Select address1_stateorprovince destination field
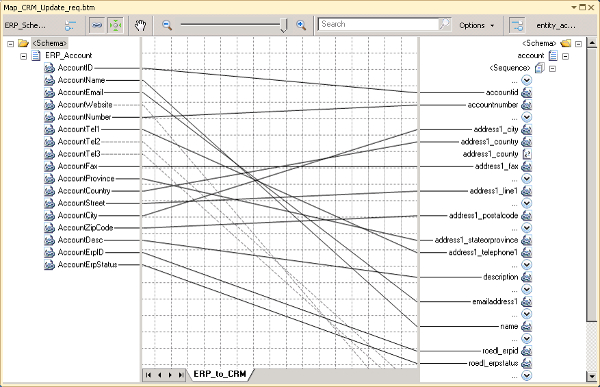 click(x=476, y=240)
